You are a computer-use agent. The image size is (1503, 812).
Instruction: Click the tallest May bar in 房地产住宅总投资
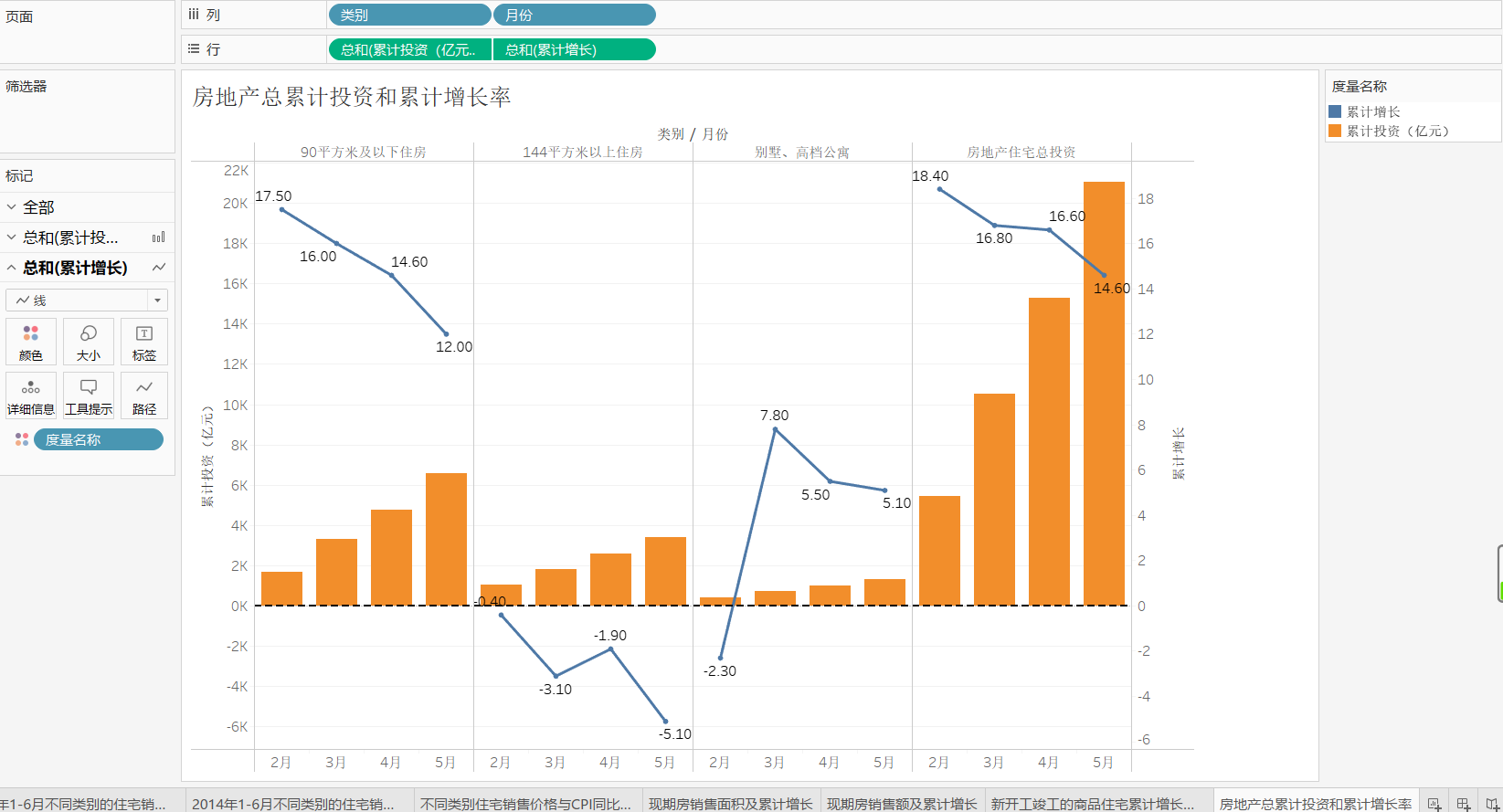coord(1104,394)
